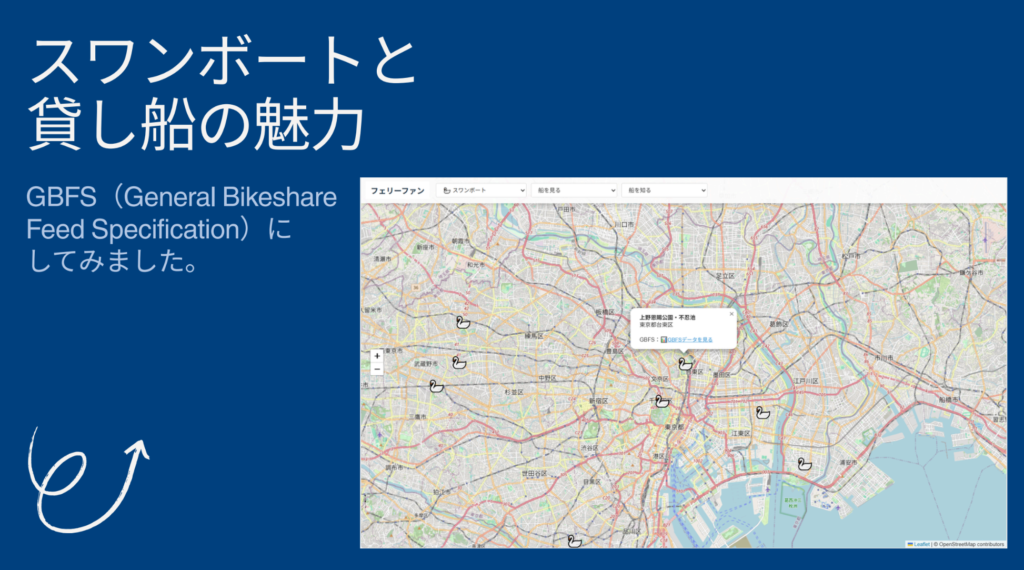1024x570 pixels.
Task: Click the swan marker above 江東区
Action: click(x=763, y=412)
